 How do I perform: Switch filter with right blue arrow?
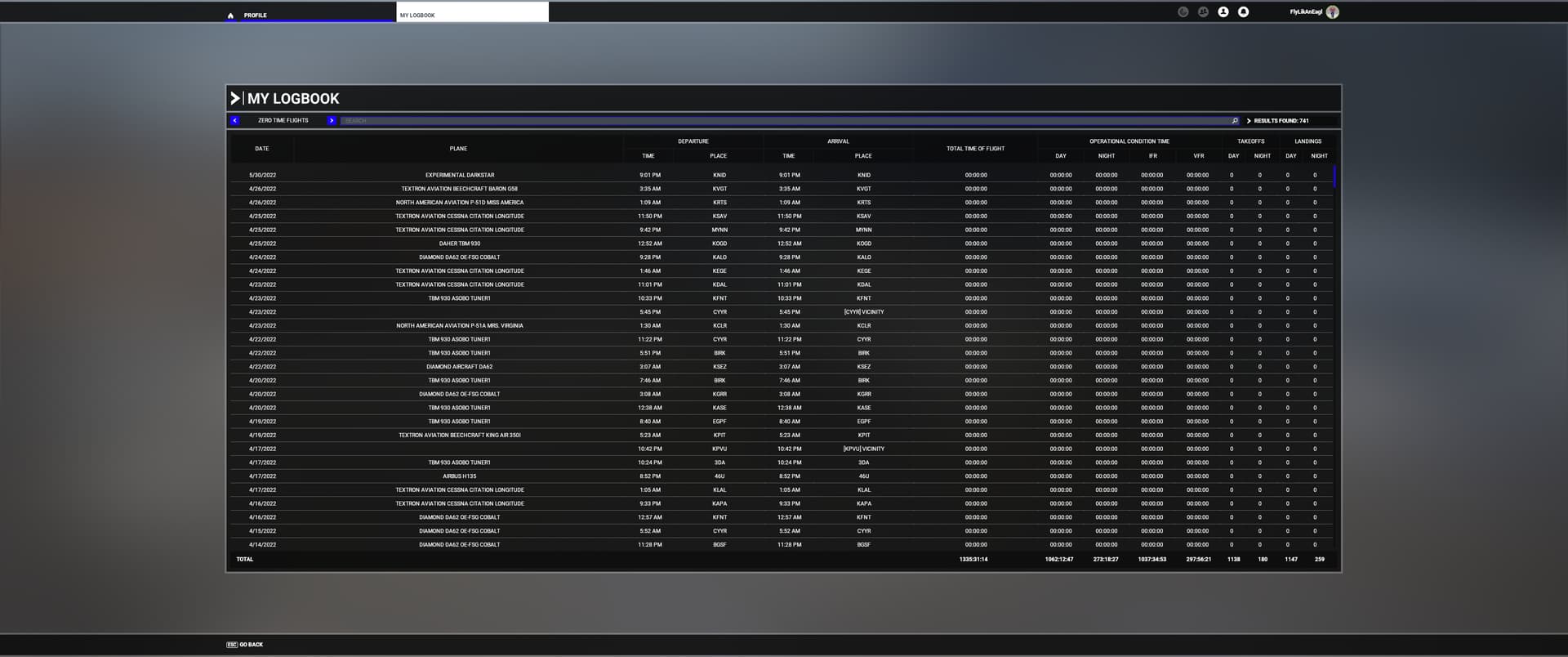click(x=332, y=121)
